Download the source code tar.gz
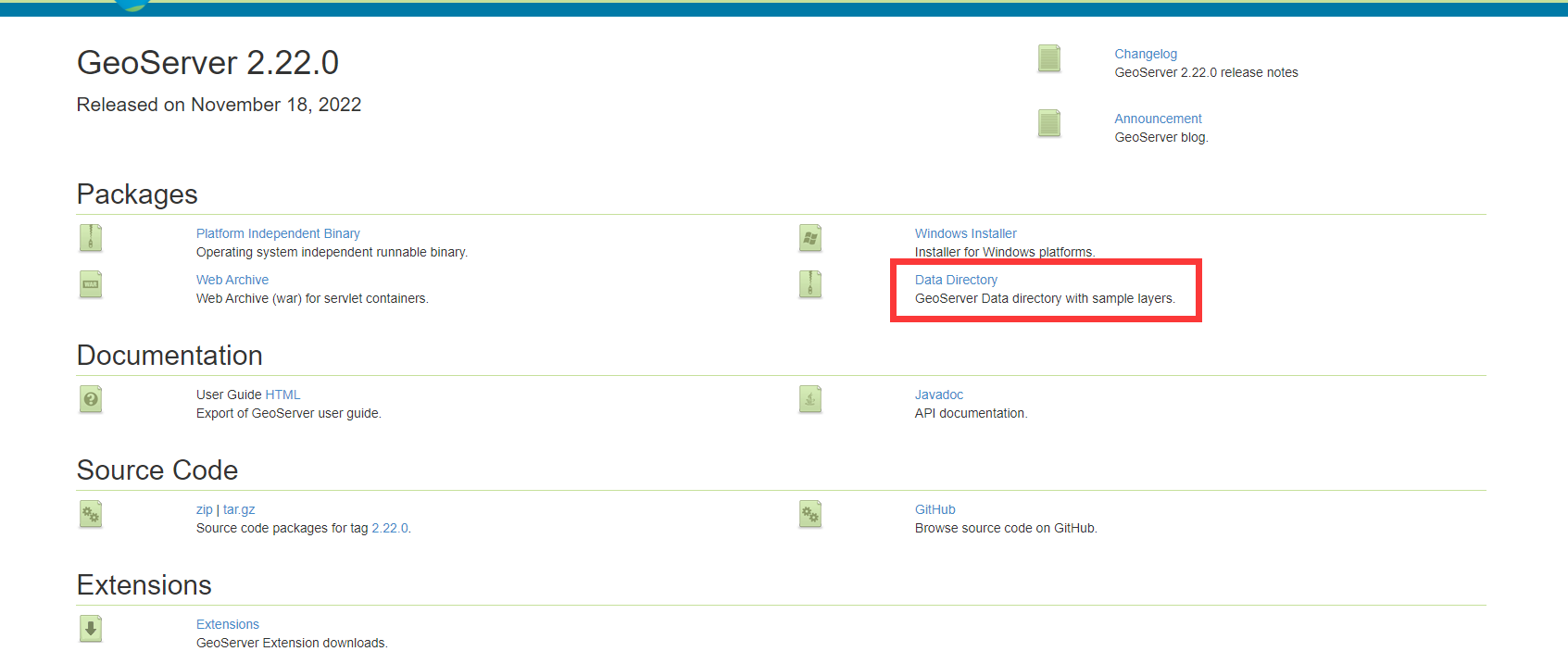This screenshot has height=664, width=1568. point(239,509)
